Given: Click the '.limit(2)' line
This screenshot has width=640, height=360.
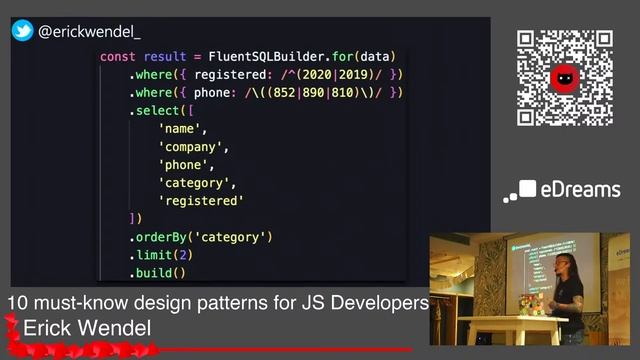Looking at the screenshot, I should click(x=161, y=255).
